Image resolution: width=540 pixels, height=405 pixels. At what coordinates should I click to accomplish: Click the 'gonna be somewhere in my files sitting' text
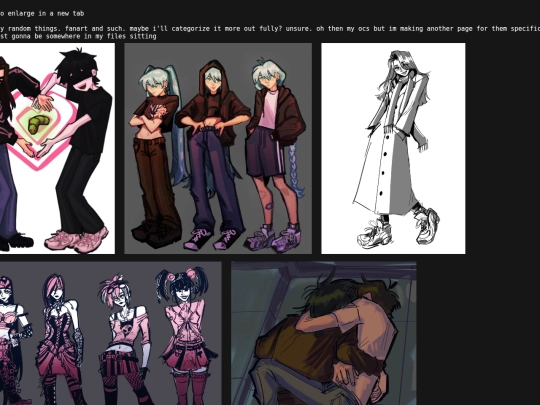point(84,36)
